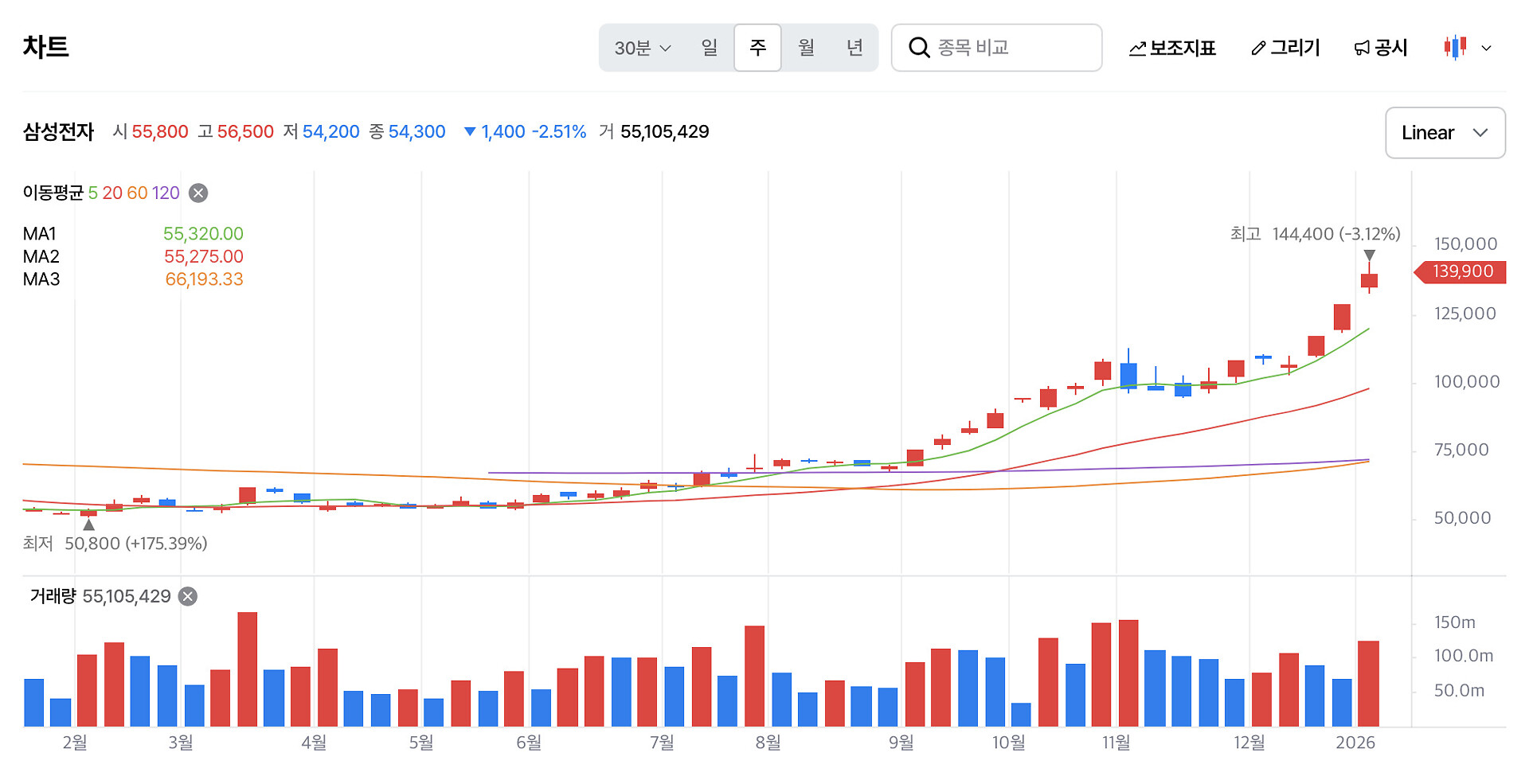Click the green 5 moving average period
This screenshot has width=1529, height=784.
92,193
